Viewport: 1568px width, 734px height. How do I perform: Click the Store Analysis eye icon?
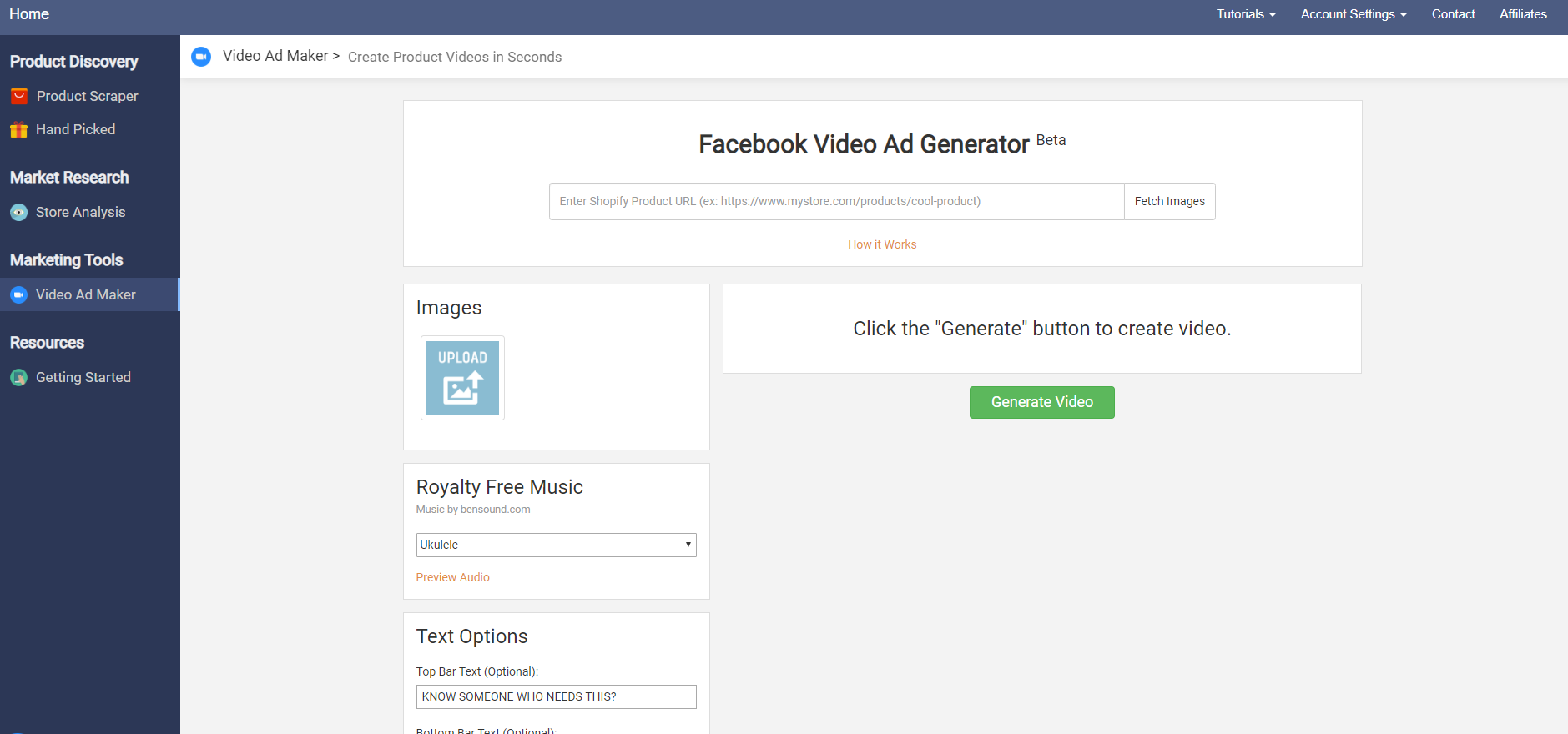(19, 213)
